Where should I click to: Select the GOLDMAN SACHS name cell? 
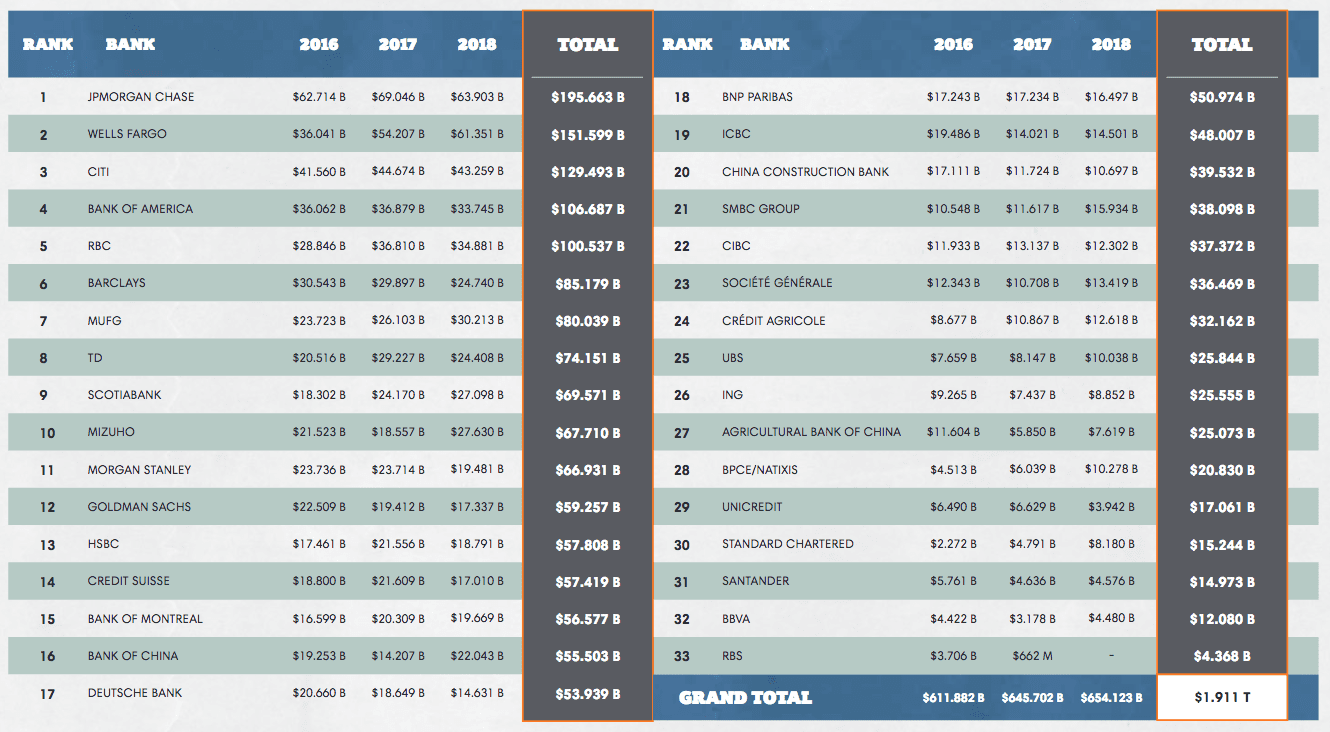pyautogui.click(x=139, y=506)
